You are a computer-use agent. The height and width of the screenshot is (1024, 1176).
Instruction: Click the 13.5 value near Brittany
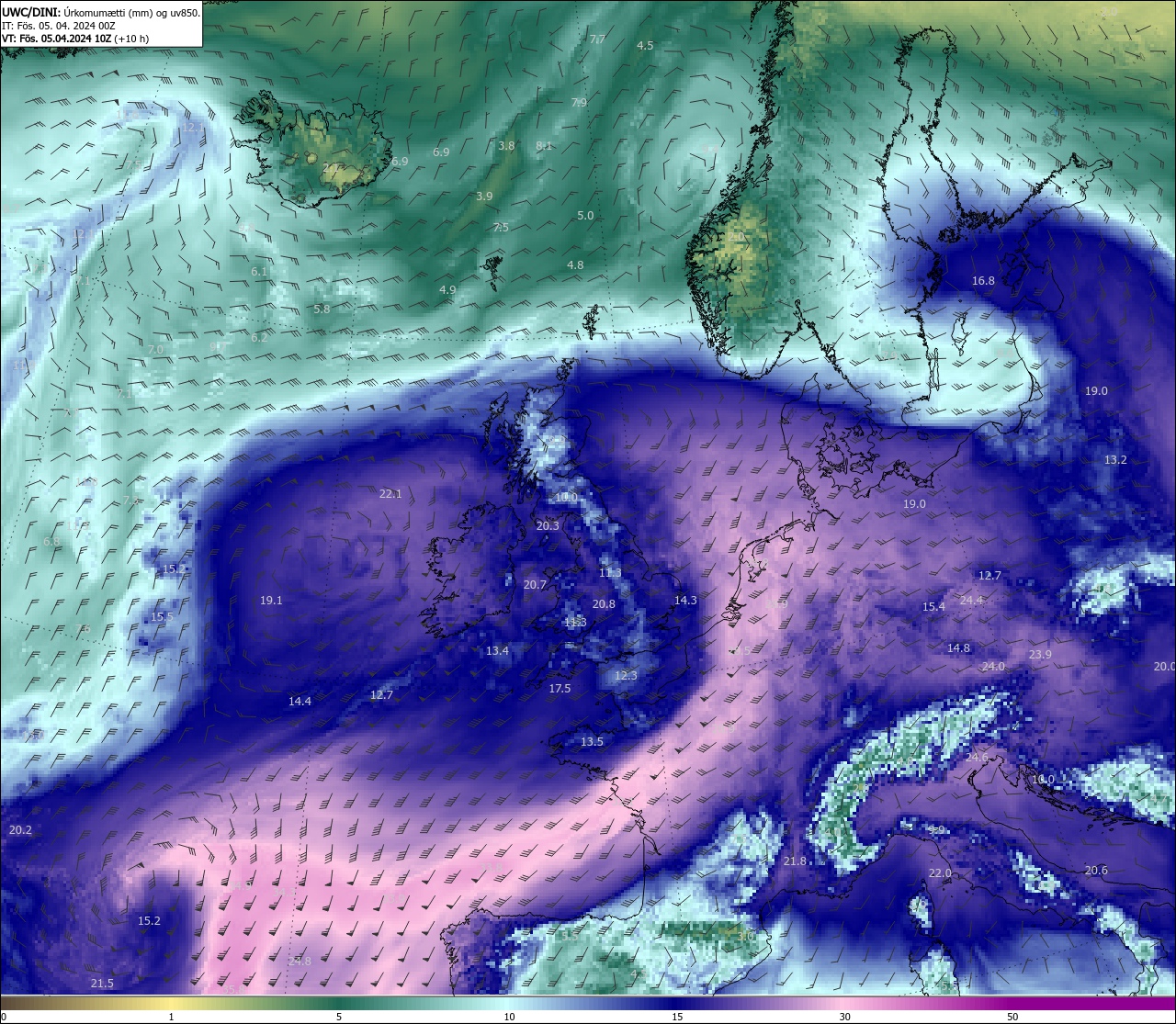(x=592, y=742)
